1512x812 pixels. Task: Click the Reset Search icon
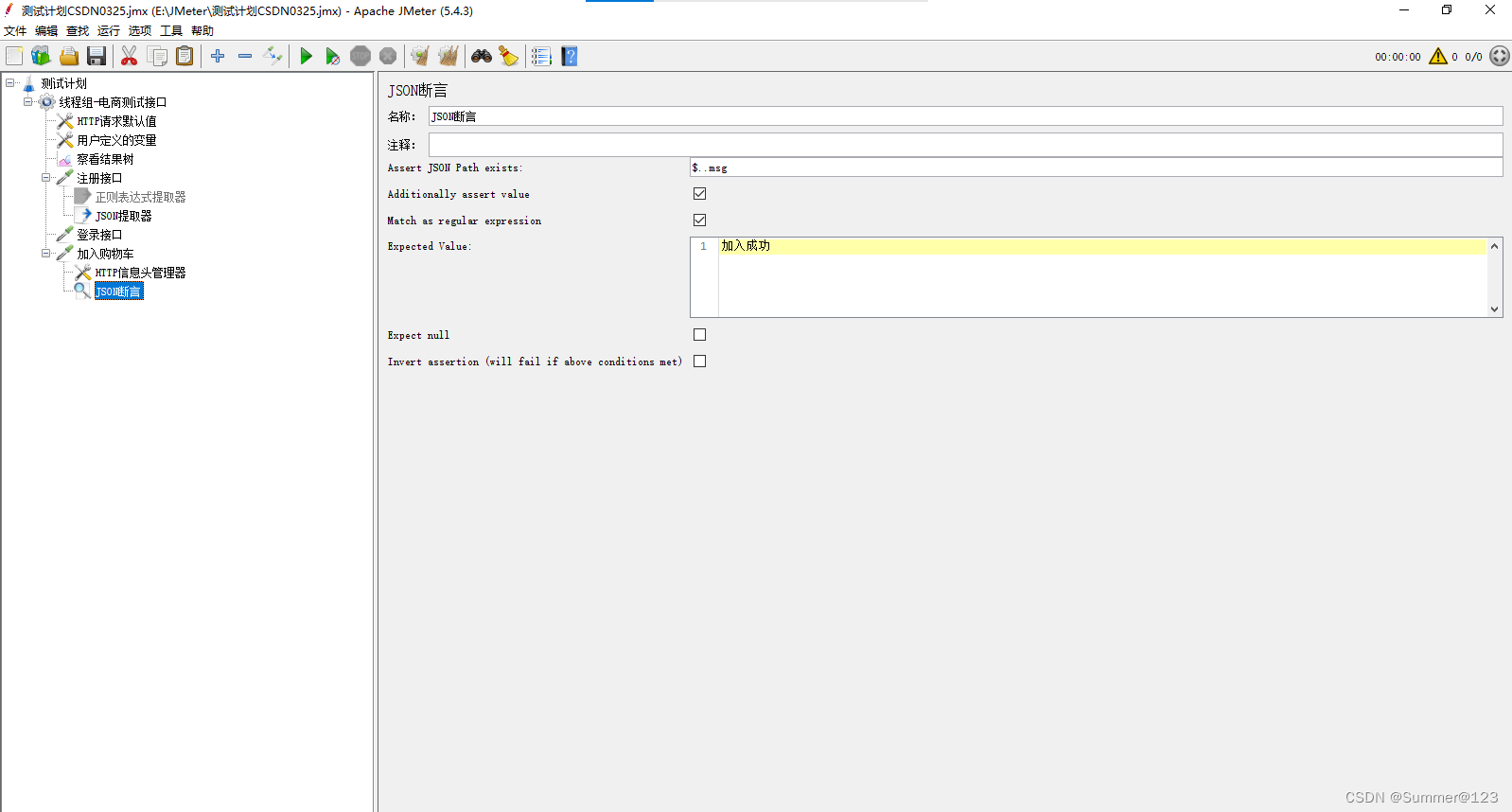click(509, 57)
